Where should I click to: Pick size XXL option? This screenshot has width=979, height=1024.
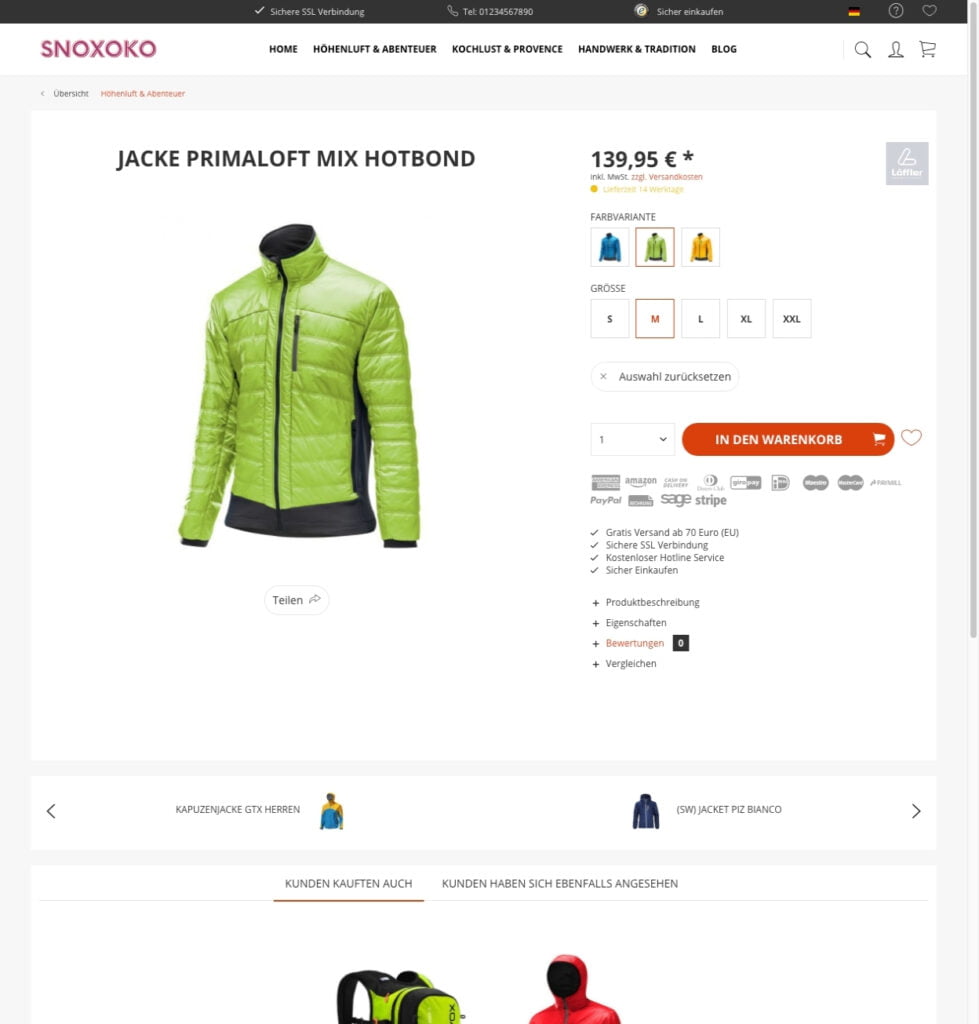(792, 319)
